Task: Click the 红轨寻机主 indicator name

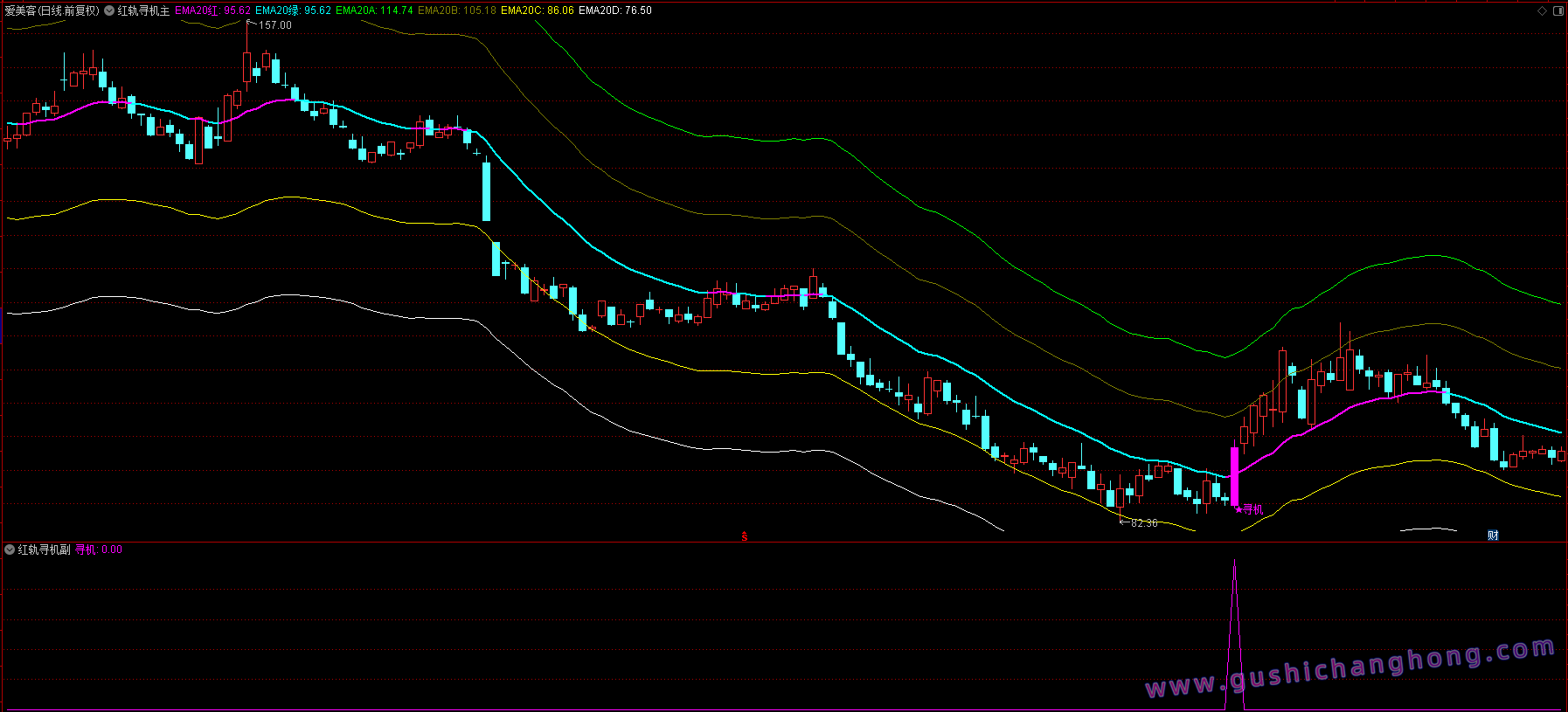Action: point(143,10)
